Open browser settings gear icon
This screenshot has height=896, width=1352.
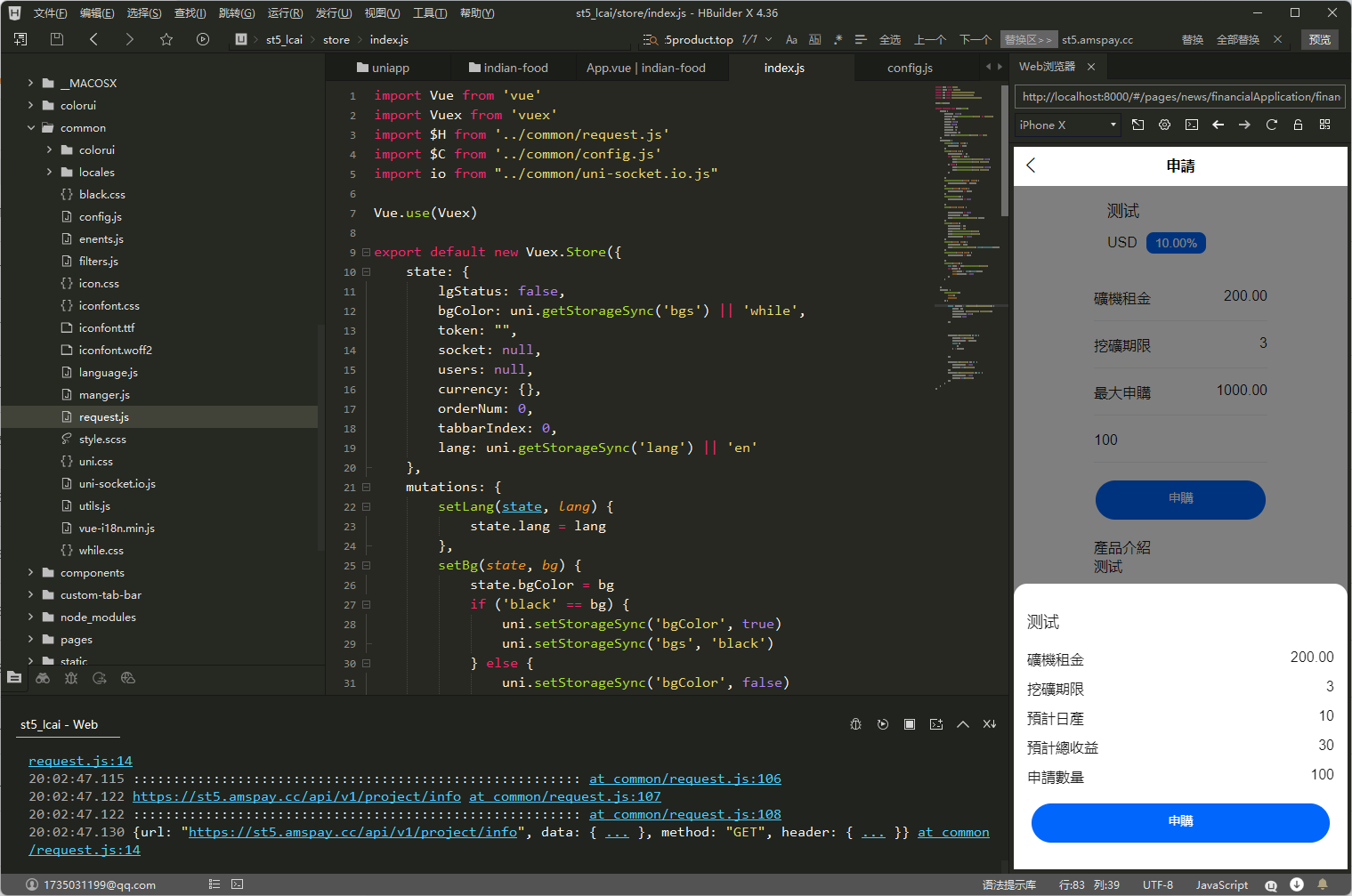click(1164, 125)
